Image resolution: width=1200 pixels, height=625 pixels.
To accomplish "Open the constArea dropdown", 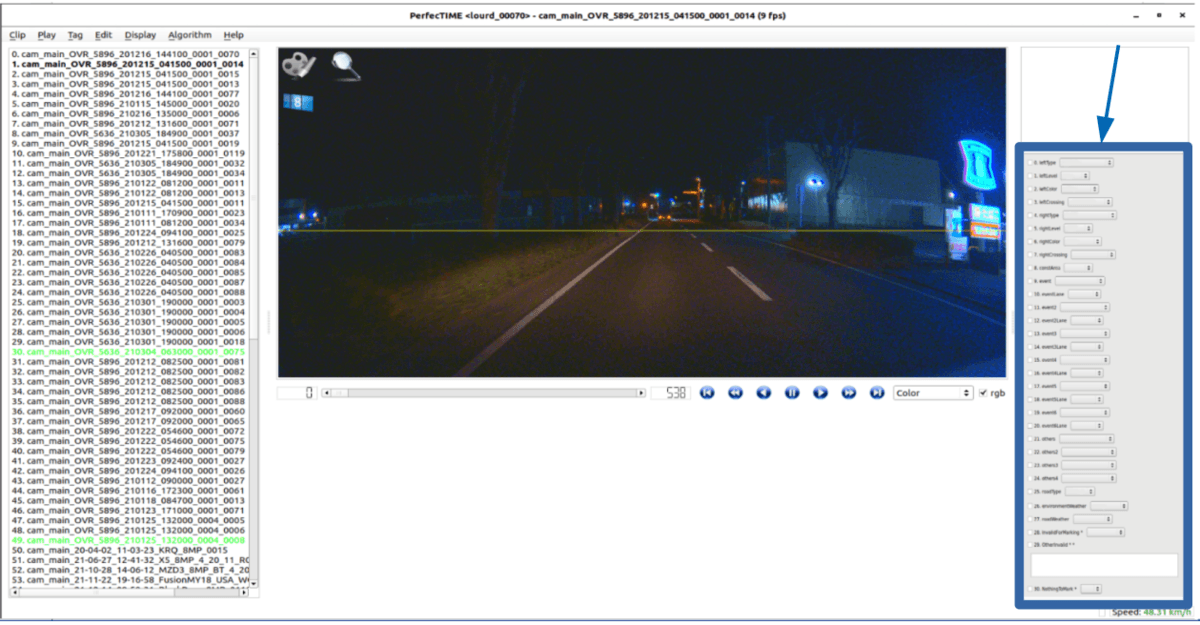I will (x=1078, y=268).
